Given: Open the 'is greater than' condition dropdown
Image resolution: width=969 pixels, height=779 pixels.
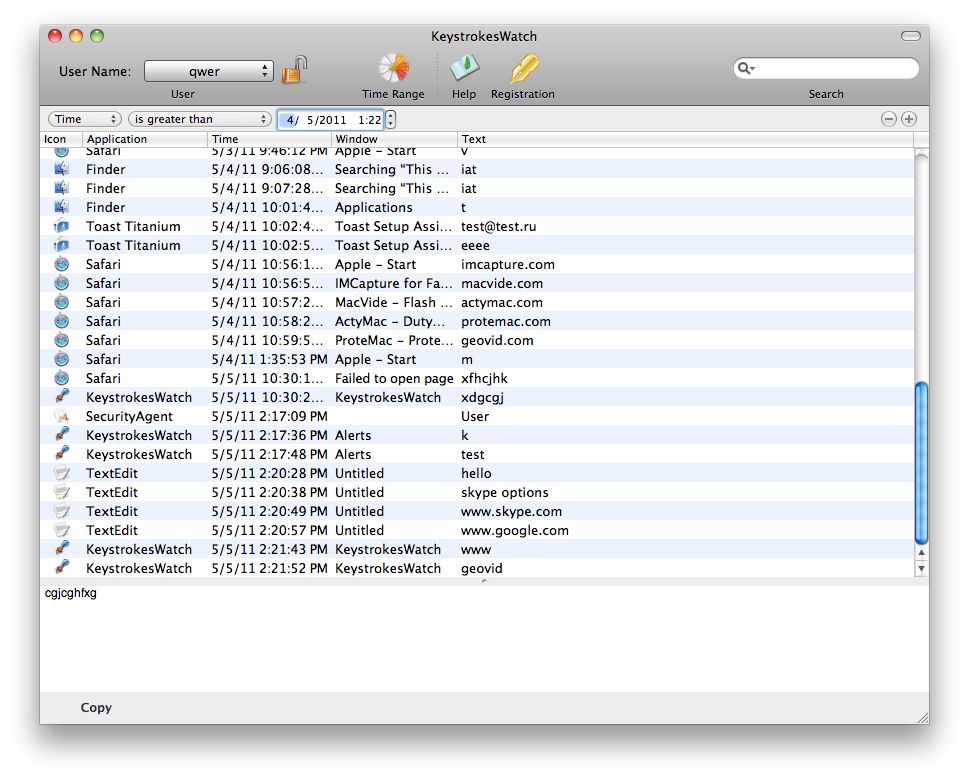Looking at the screenshot, I should point(200,119).
